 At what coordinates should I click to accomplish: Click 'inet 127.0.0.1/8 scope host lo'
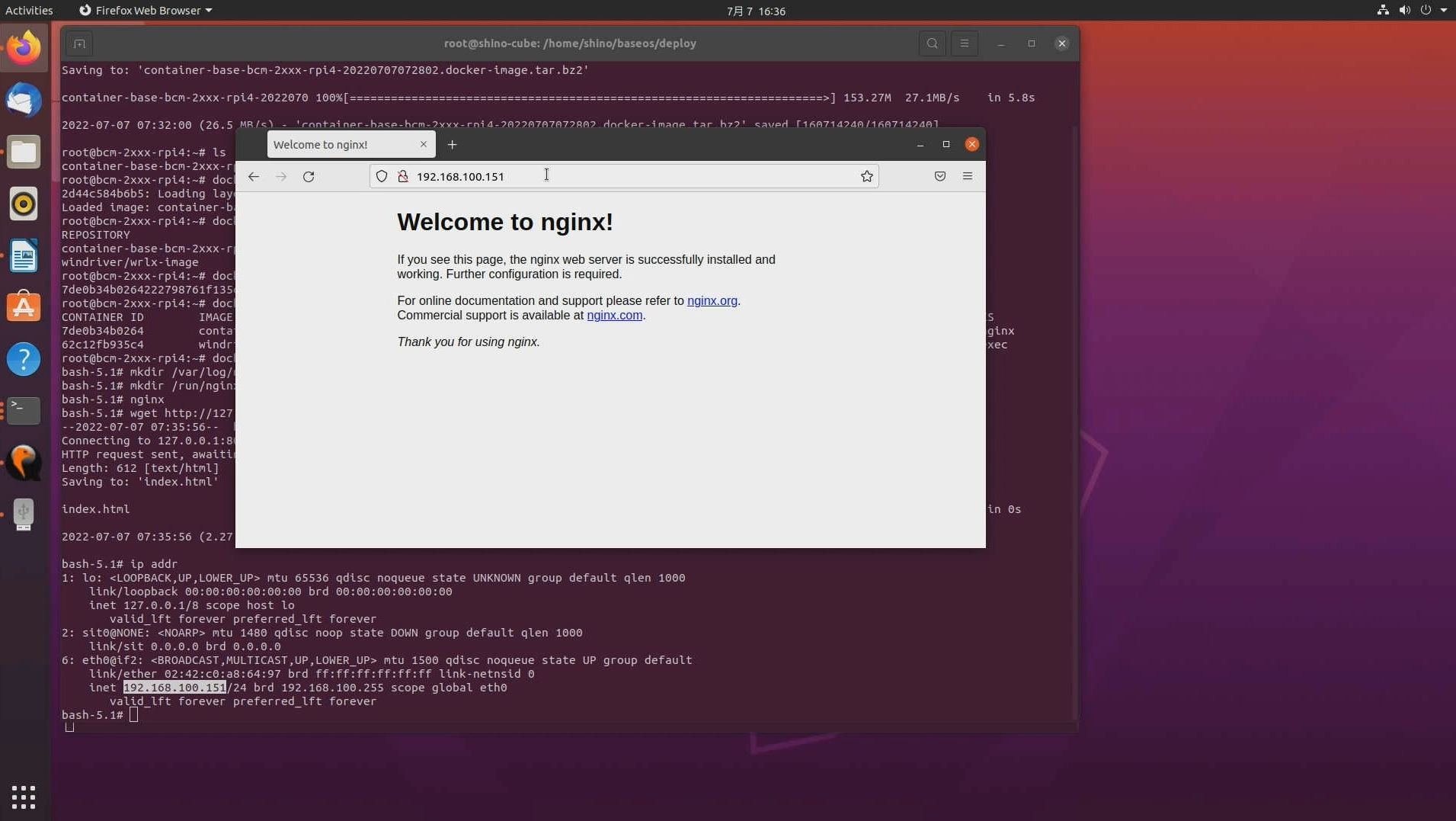[x=191, y=605]
